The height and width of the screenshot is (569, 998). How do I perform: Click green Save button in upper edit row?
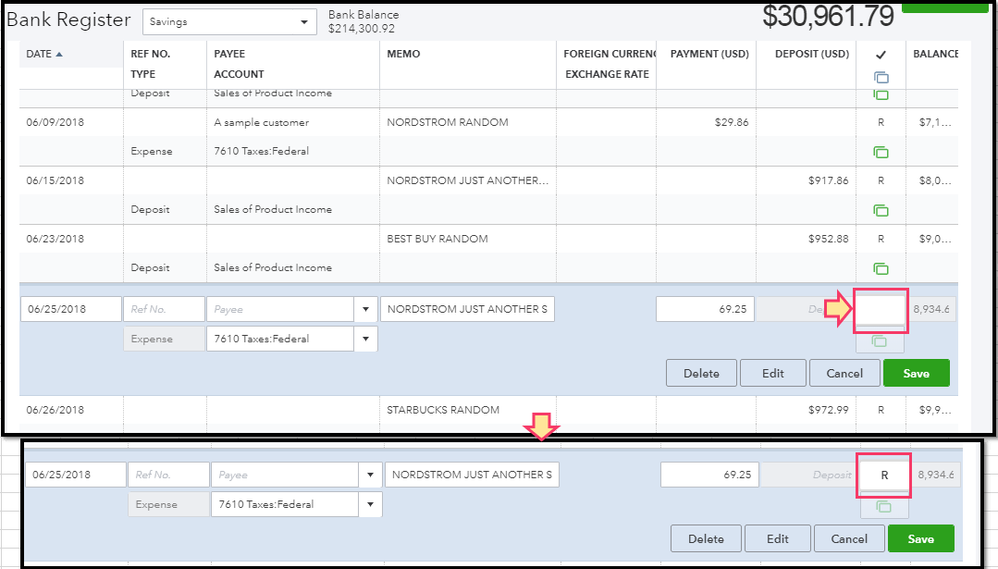[x=916, y=374]
